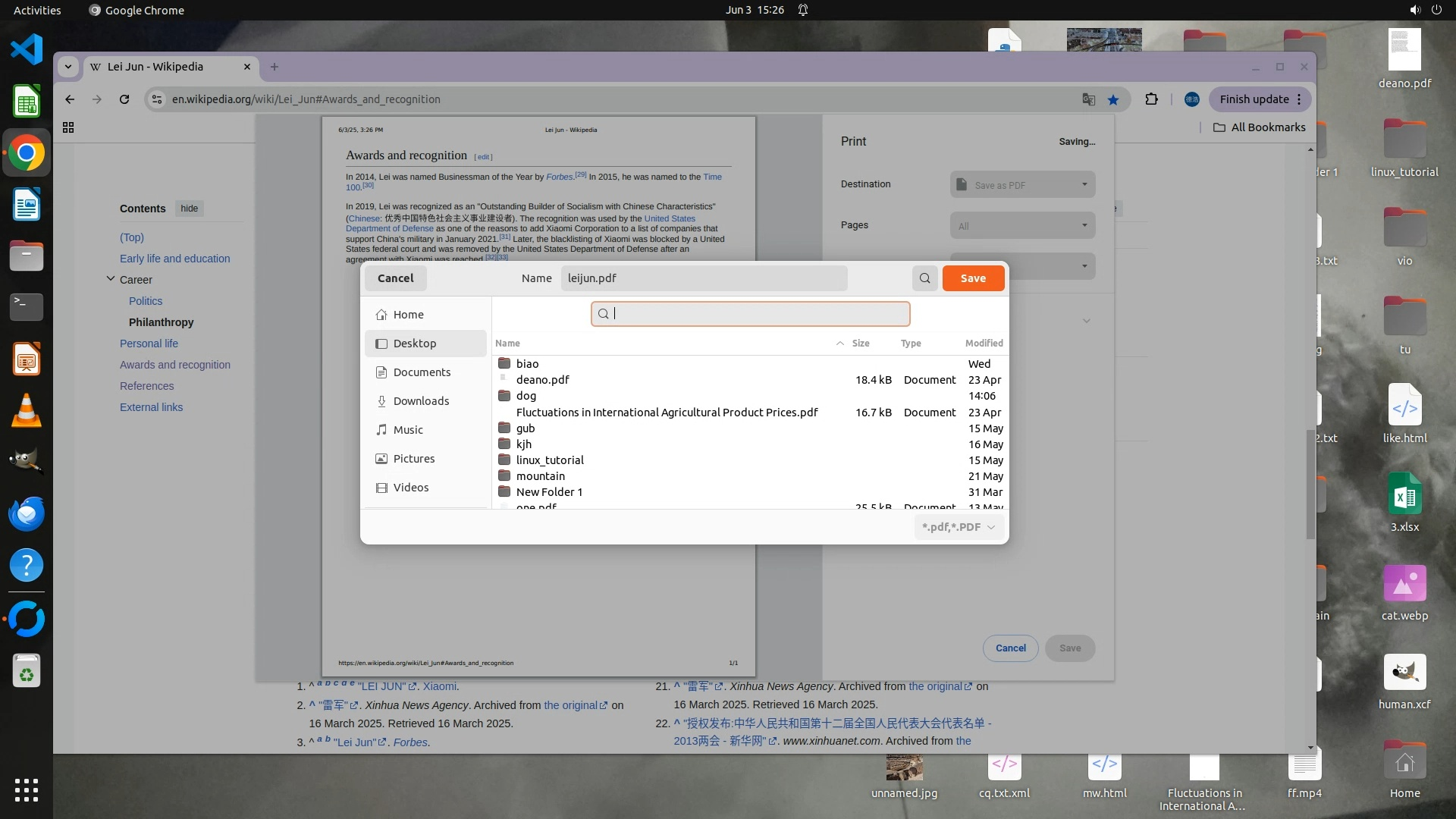Open the translate page icon in address bar
Image resolution: width=1456 pixels, height=819 pixels.
[x=1088, y=99]
